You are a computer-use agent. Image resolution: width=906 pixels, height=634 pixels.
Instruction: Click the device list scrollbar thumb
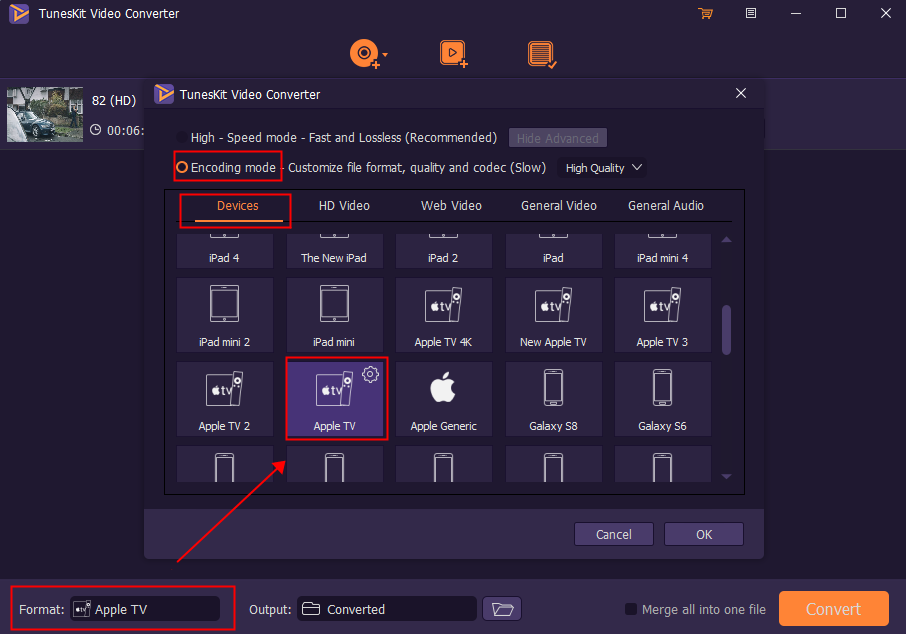tap(726, 329)
